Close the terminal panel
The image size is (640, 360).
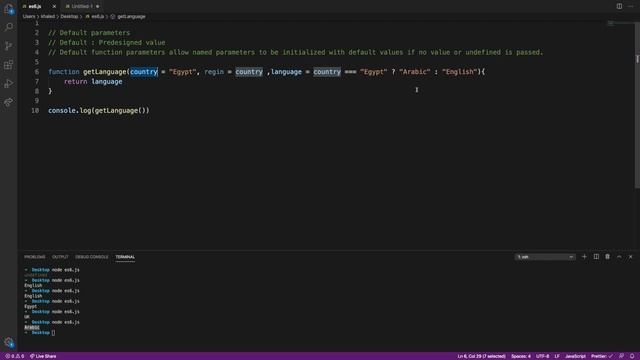[x=631, y=257]
